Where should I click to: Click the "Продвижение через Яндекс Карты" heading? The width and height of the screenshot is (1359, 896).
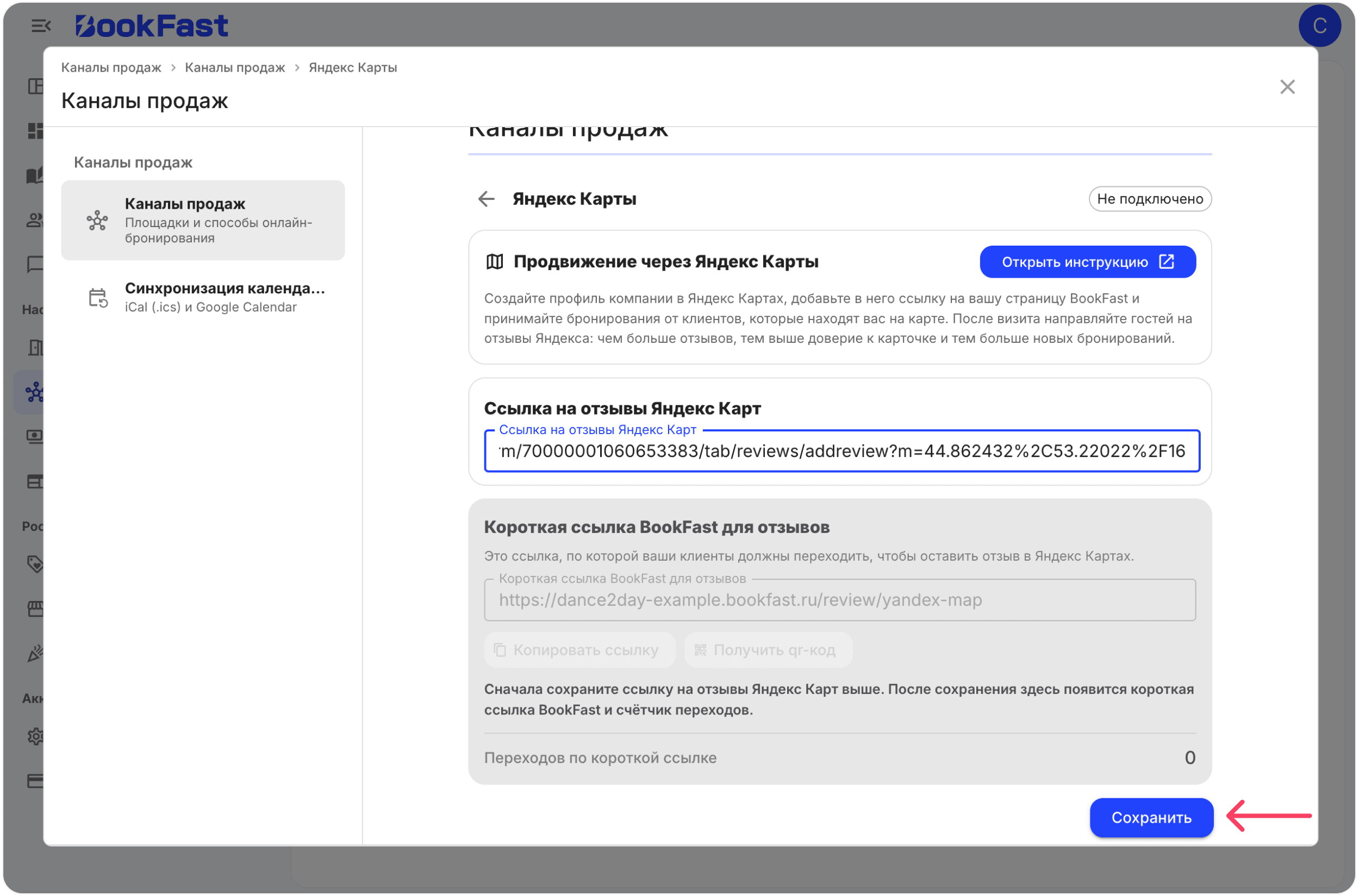(665, 262)
